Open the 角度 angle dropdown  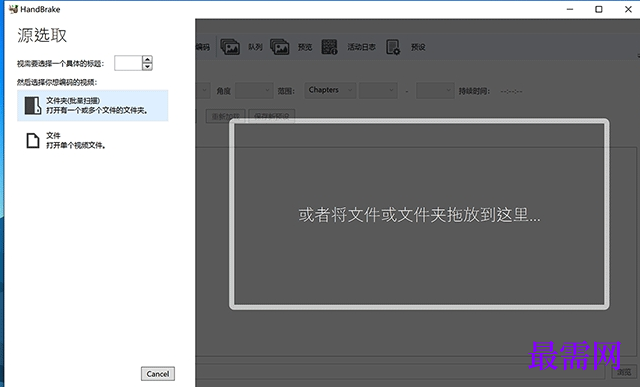click(254, 91)
